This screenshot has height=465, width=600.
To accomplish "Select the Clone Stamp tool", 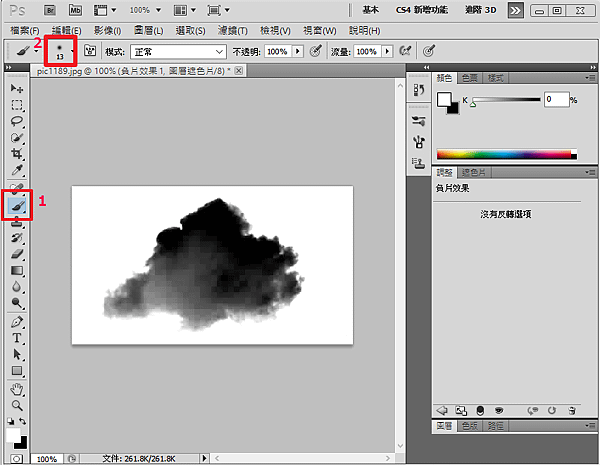I will point(17,222).
